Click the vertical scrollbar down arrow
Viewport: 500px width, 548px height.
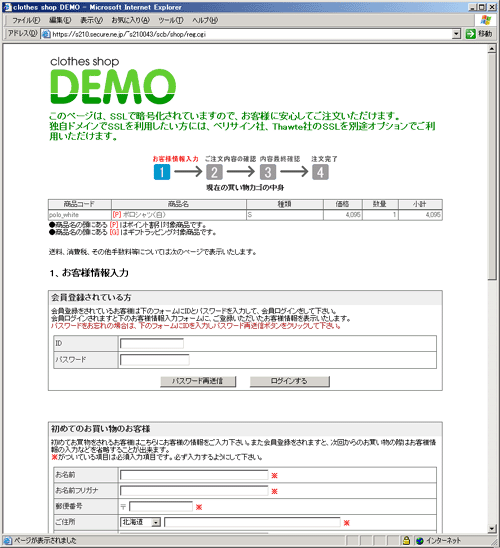492,528
